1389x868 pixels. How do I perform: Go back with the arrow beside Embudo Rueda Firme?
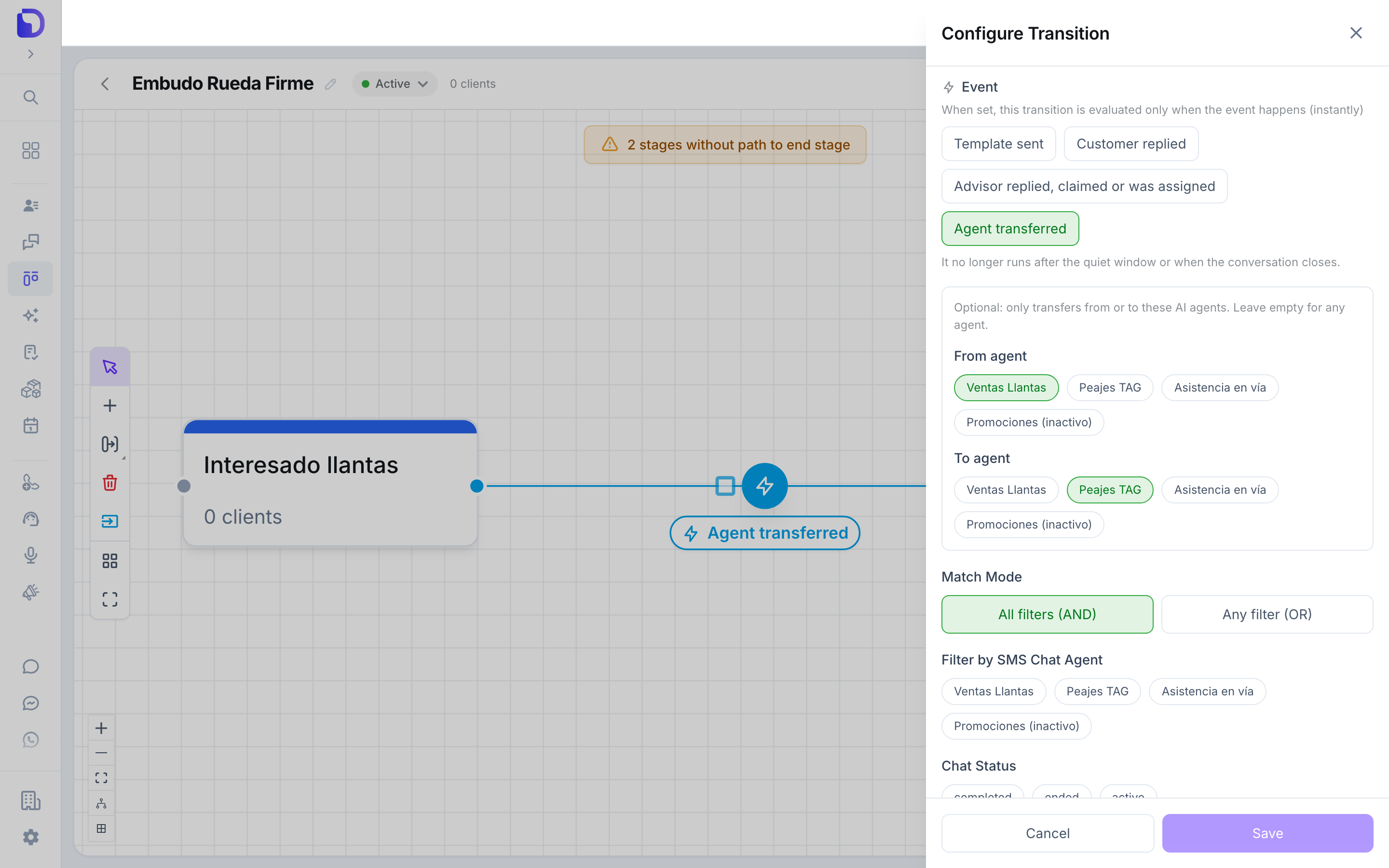click(105, 84)
